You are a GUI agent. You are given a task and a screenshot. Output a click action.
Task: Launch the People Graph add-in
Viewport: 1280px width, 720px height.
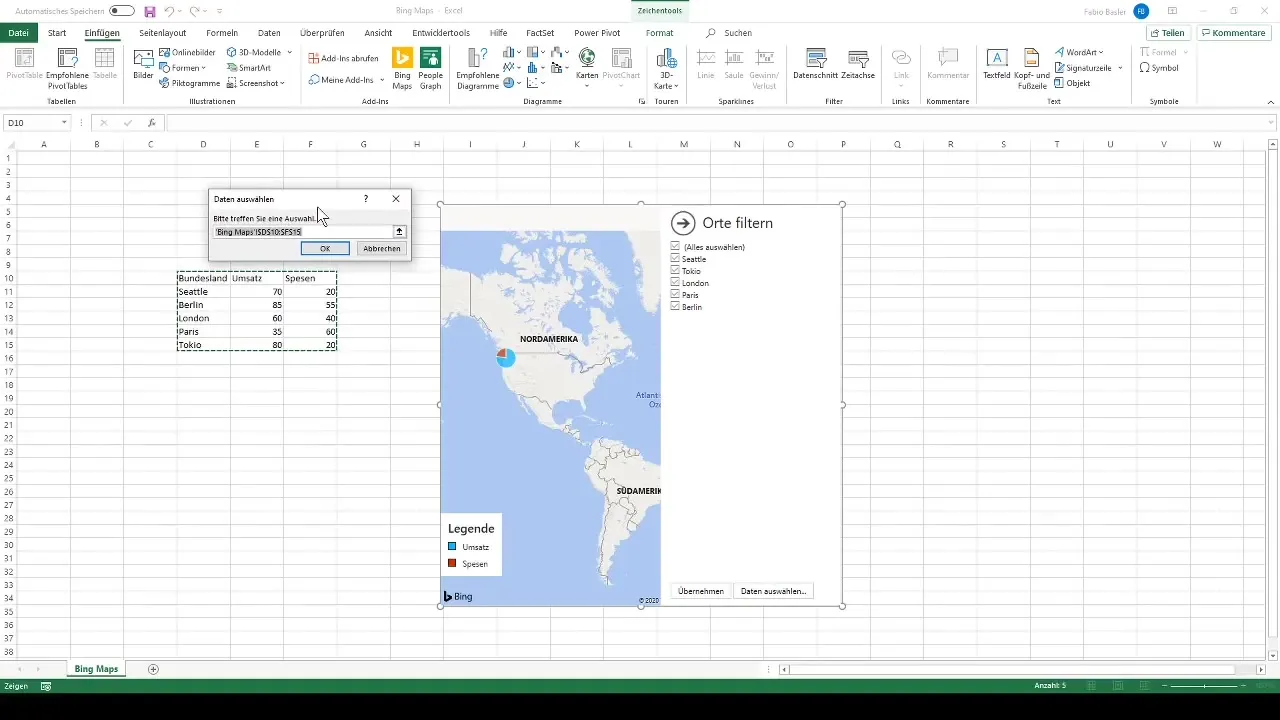(431, 69)
